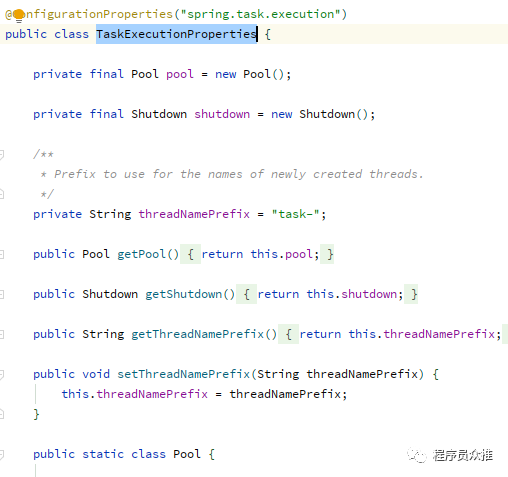508x477 pixels.
Task: Click the threadNamePrefix value right of the equals sign
Action: [285, 394]
